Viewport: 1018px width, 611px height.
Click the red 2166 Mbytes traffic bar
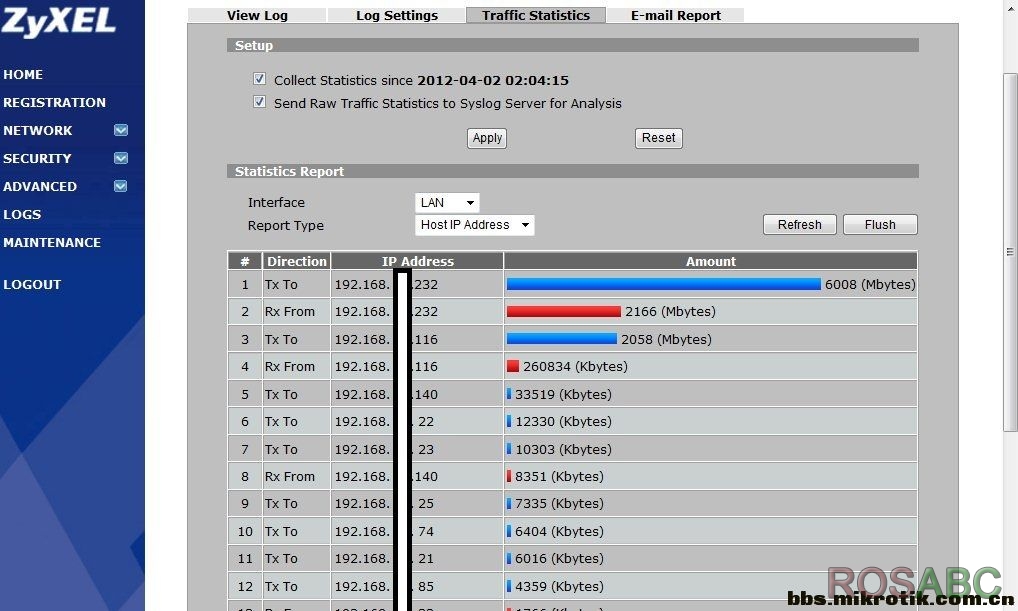564,311
